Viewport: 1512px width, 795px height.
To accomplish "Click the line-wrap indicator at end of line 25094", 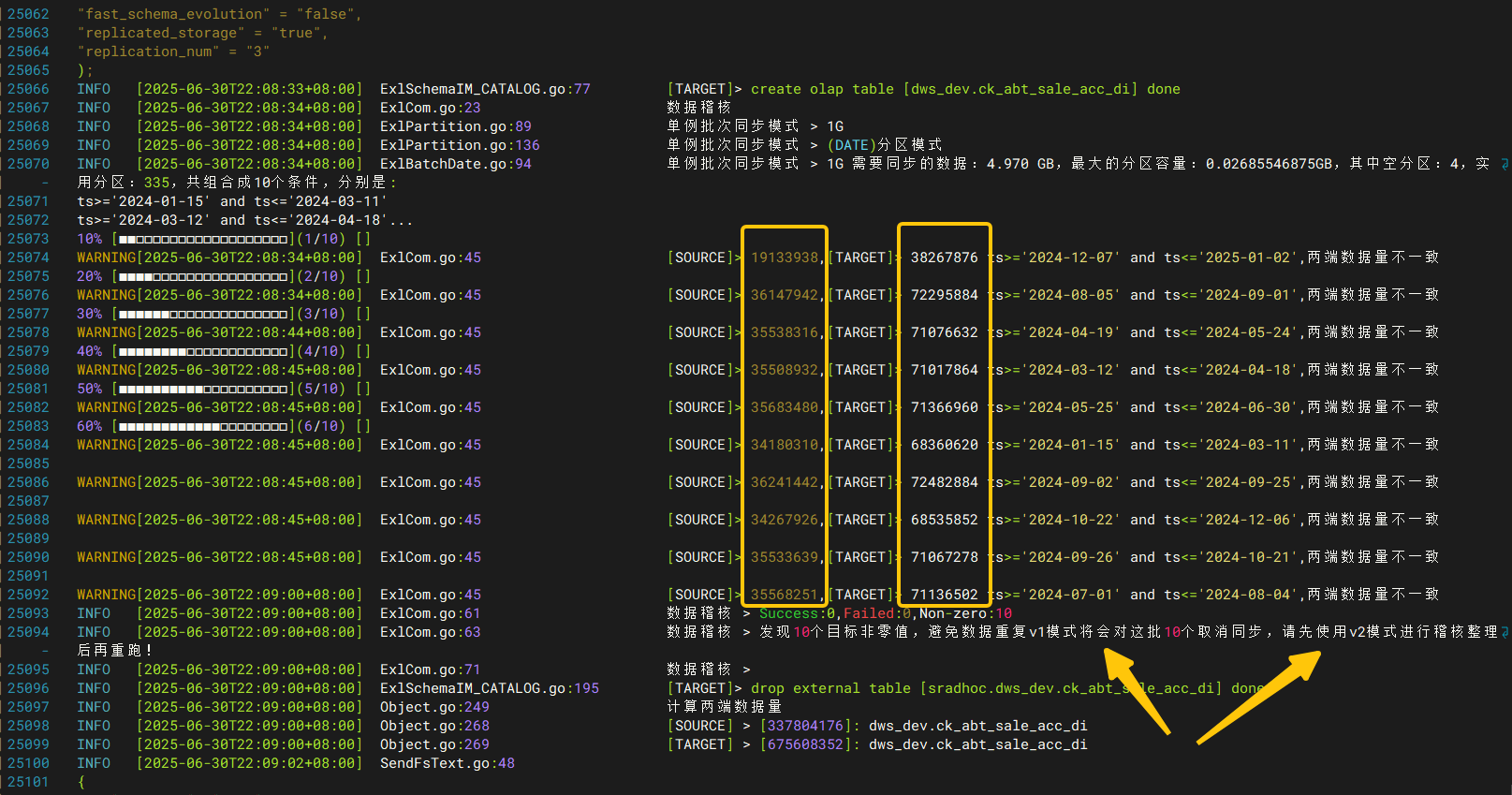I will [1505, 632].
